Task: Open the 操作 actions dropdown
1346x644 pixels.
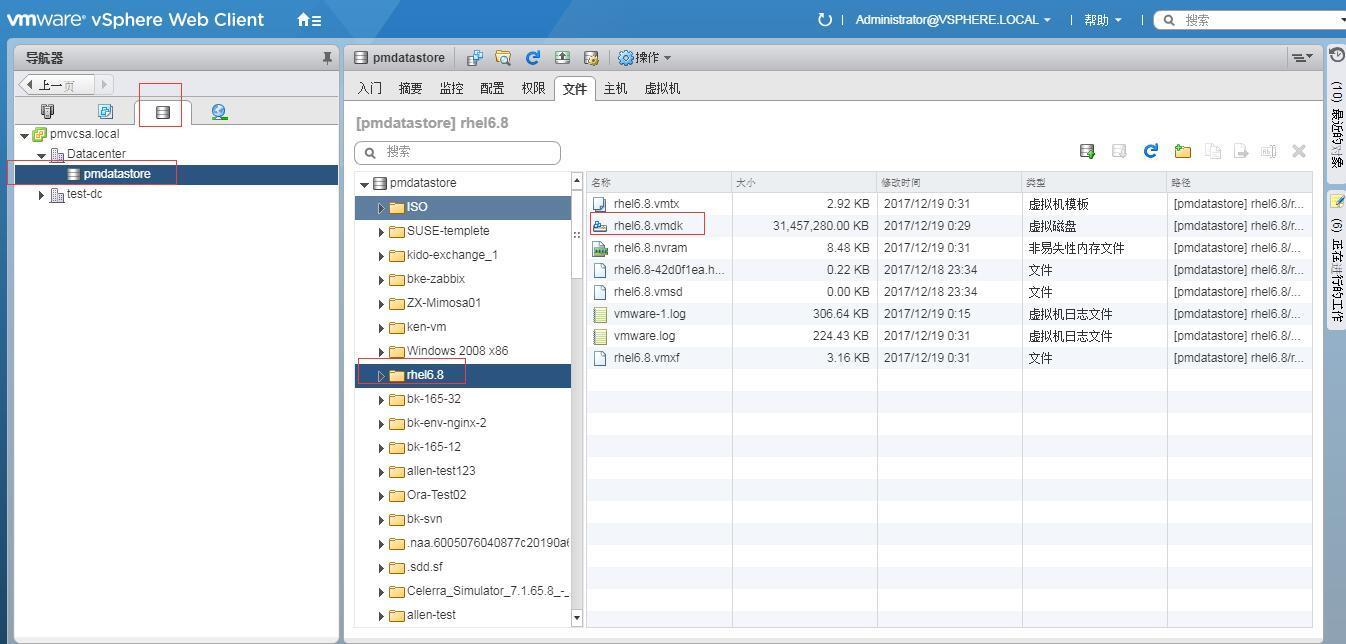Action: pos(645,58)
